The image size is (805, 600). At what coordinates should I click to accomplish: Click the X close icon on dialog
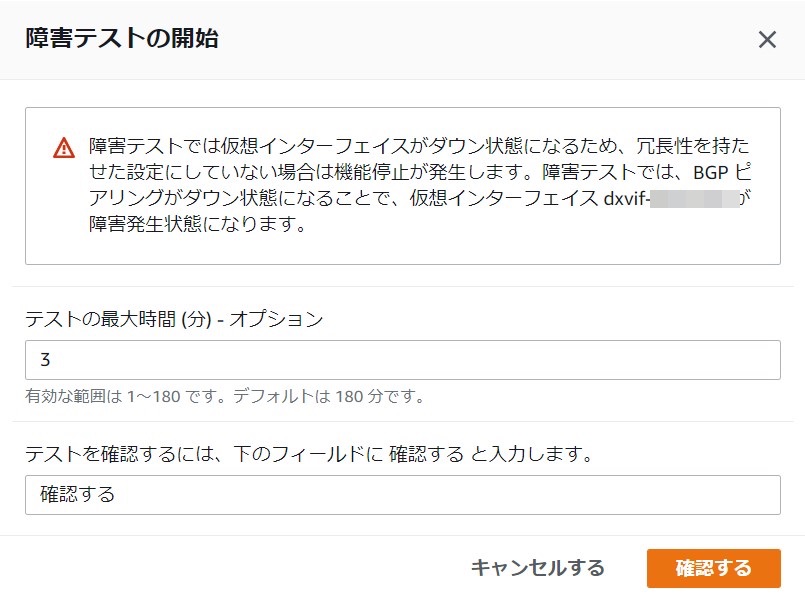(768, 40)
